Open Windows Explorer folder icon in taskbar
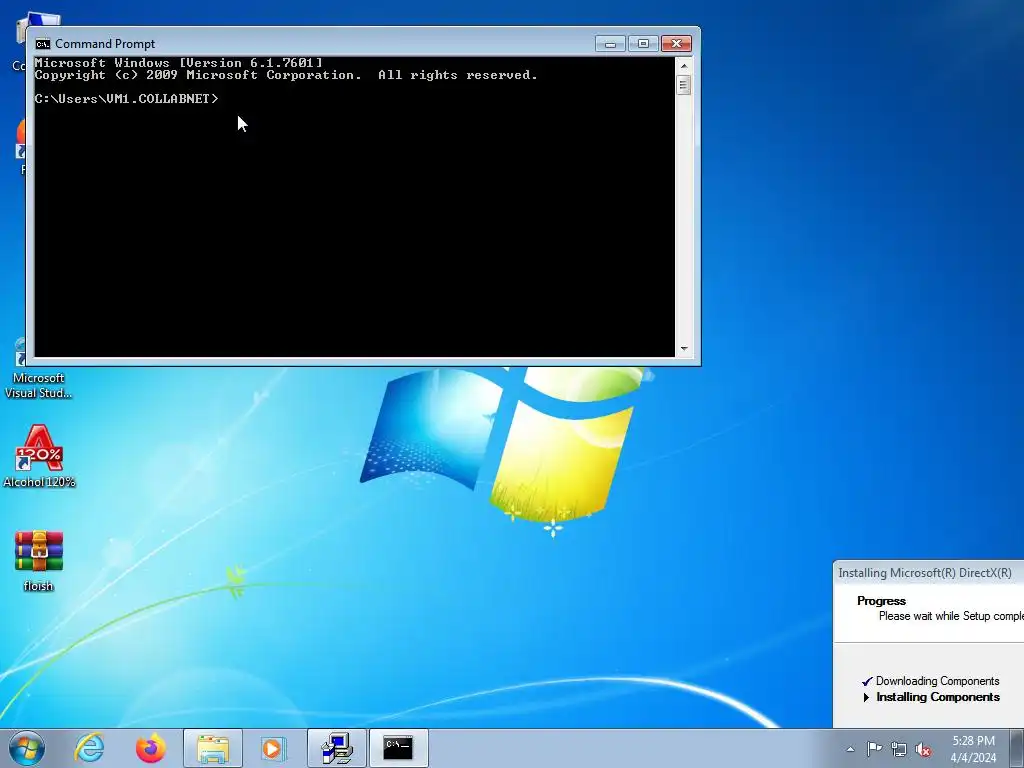Screen dimensions: 1024x768 coord(213,748)
